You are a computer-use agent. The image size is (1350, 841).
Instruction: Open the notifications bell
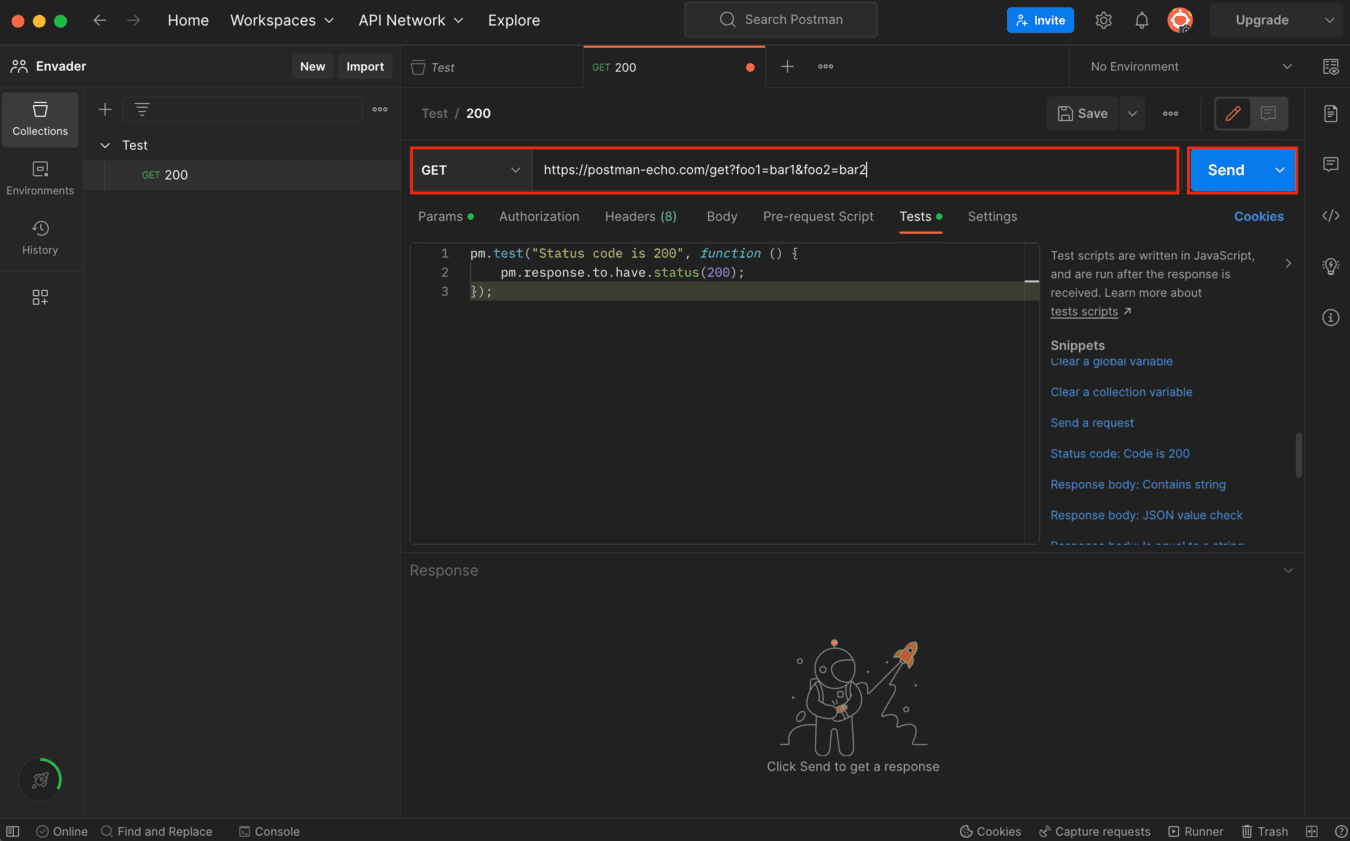1141,20
